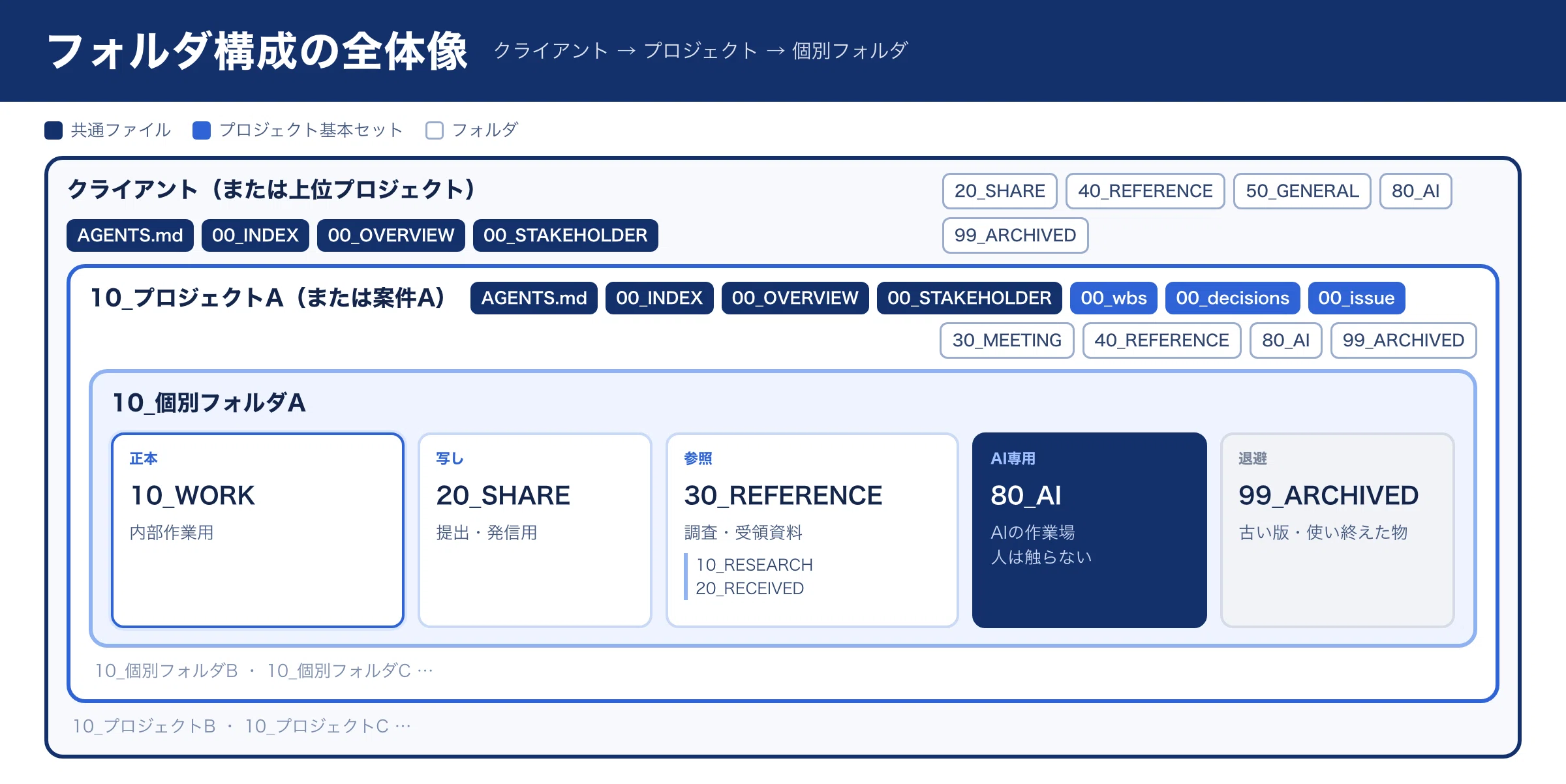Open the project A 00_INDEX tag
The width and height of the screenshot is (1566, 784).
[x=659, y=298]
